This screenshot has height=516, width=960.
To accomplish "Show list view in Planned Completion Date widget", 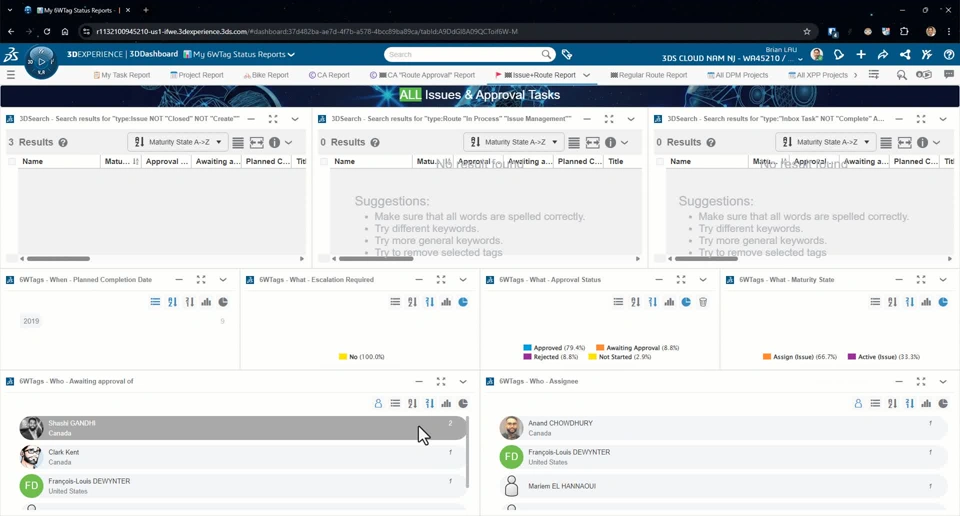I will point(155,302).
